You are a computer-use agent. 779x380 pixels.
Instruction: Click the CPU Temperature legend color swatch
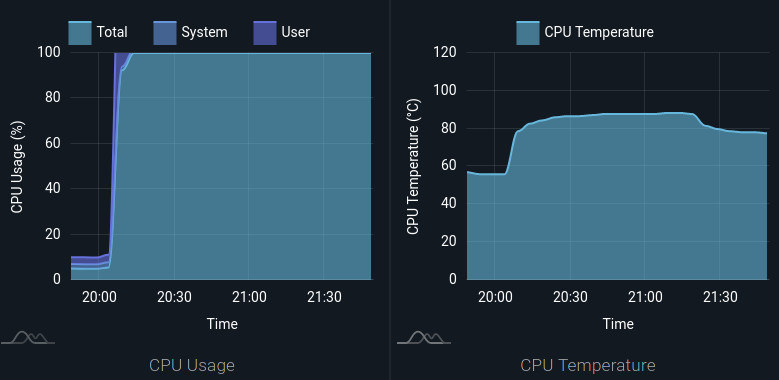[528, 33]
